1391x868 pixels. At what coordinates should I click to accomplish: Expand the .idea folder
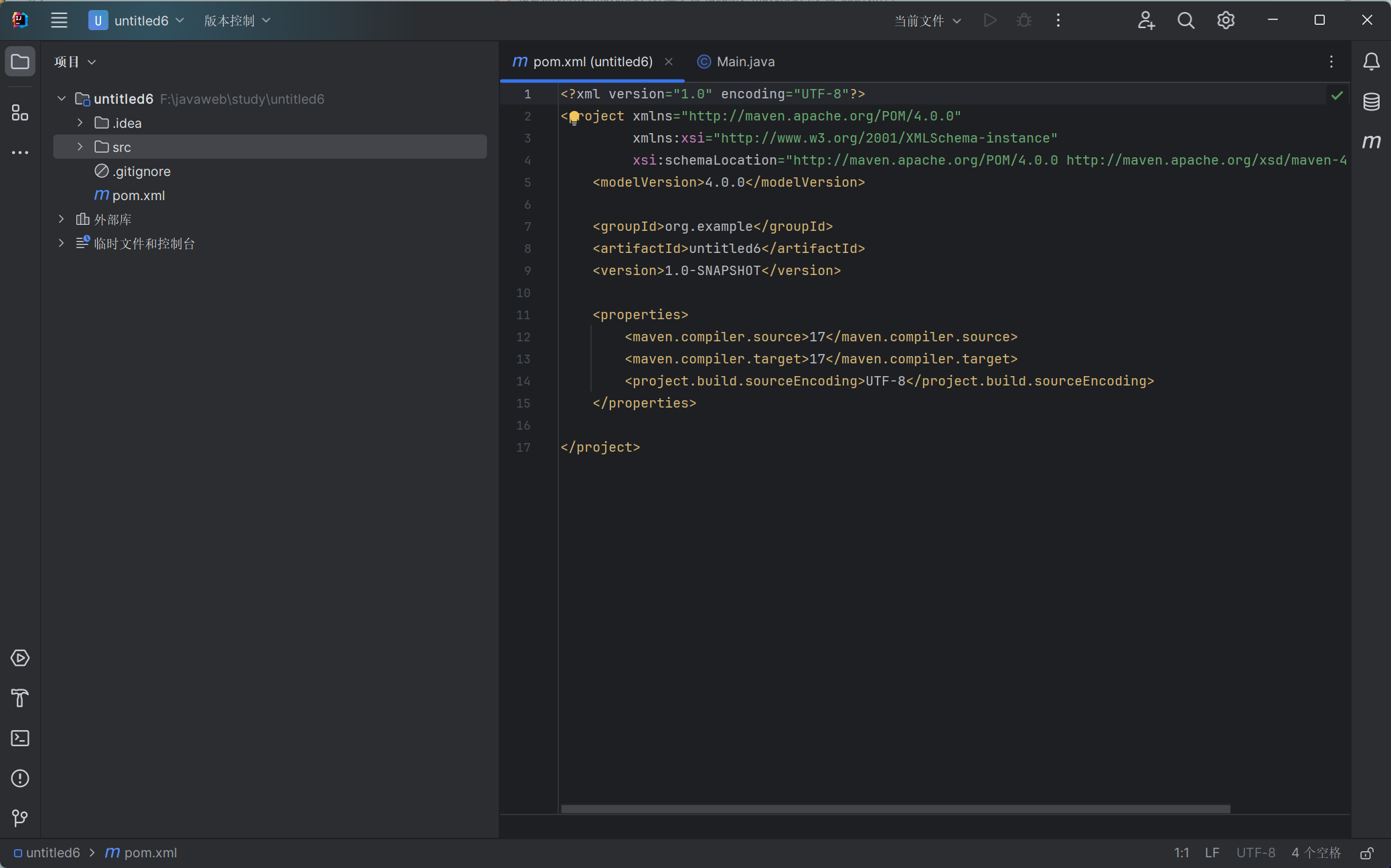click(x=80, y=122)
